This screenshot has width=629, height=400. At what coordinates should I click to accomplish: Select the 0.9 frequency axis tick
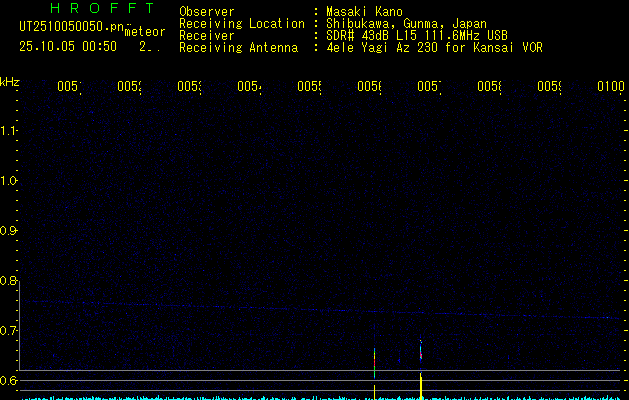coord(10,231)
